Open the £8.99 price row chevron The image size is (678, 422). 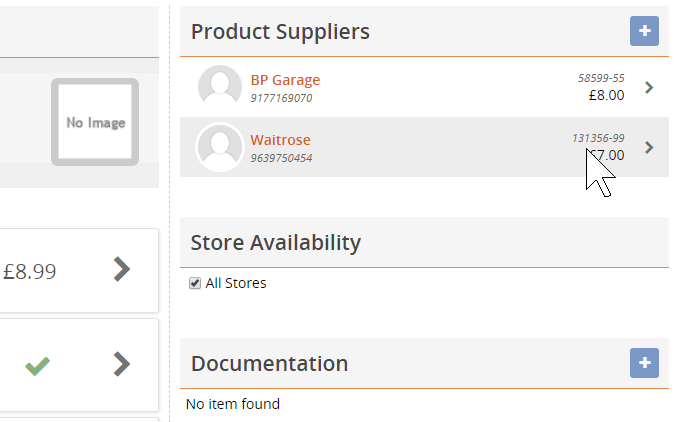(121, 269)
